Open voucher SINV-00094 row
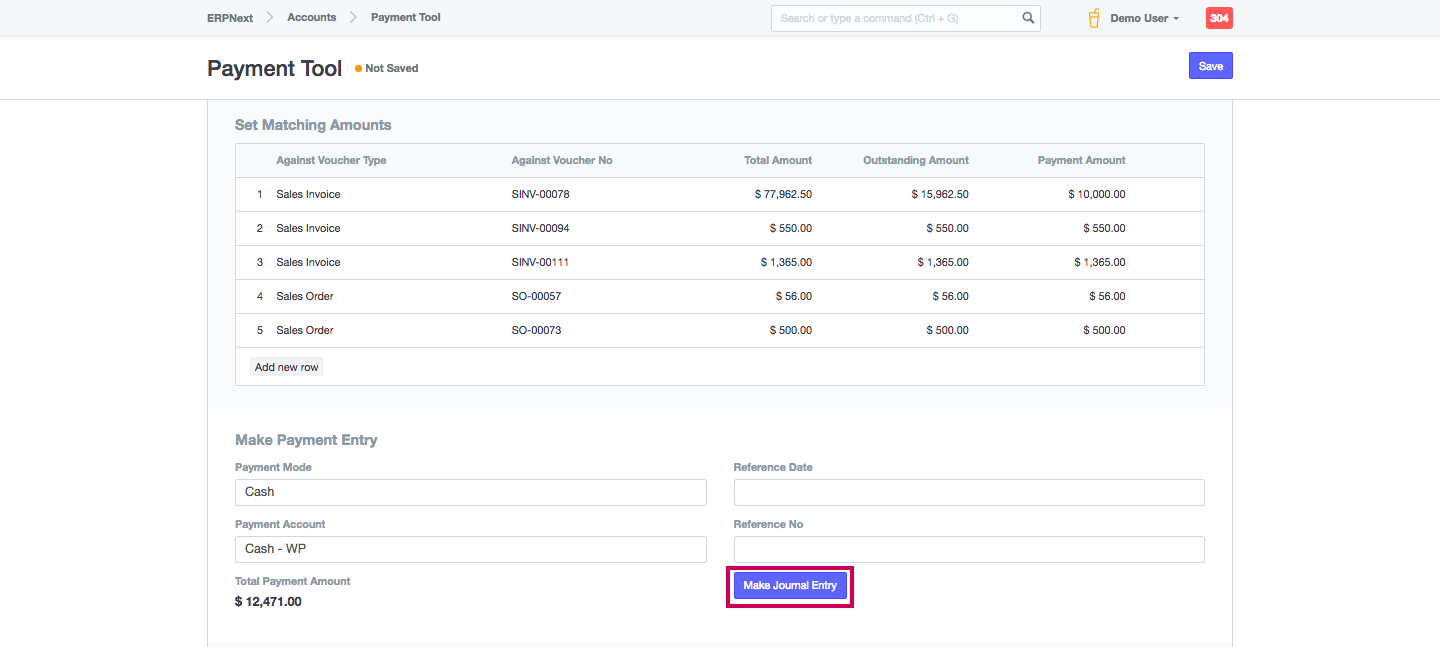1440x647 pixels. [540, 228]
